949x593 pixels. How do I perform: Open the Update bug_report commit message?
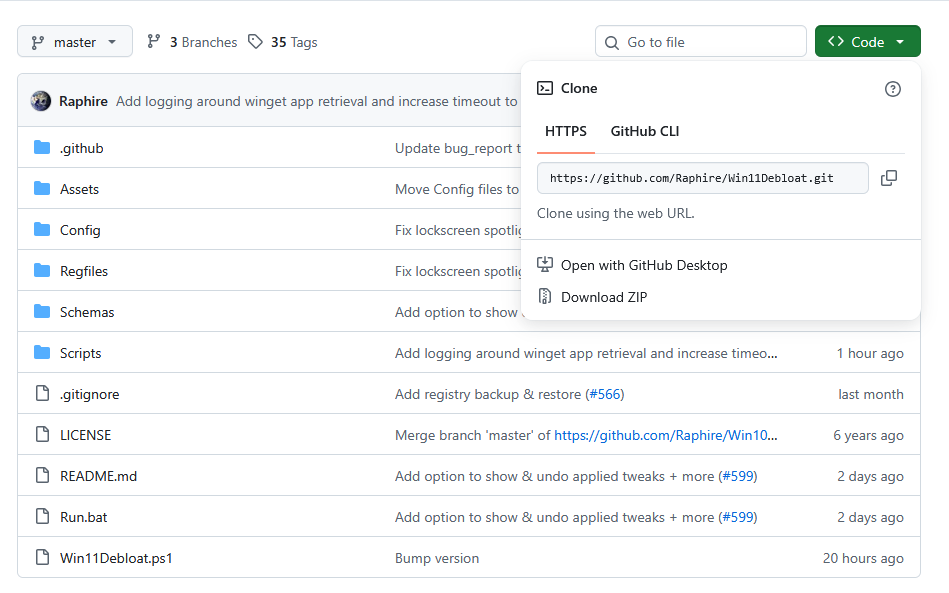[x=458, y=148]
